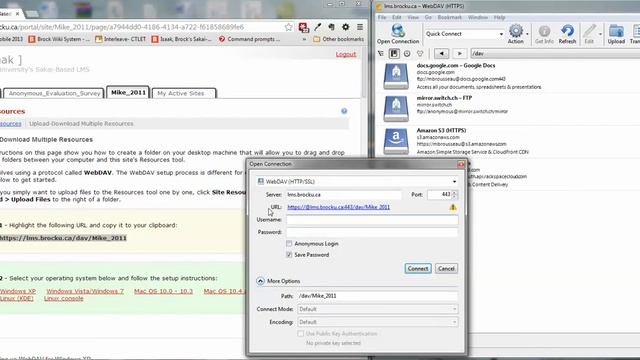Viewport: 640px width, 360px height.
Task: Switch to outline browser view icon
Action: click(x=381, y=53)
